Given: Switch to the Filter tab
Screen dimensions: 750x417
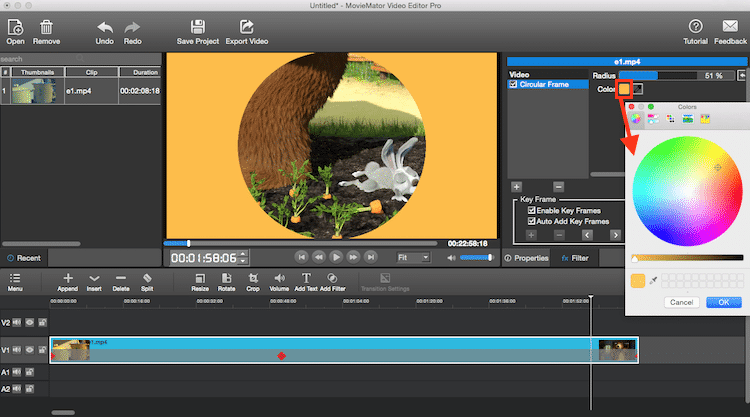Looking at the screenshot, I should tap(575, 258).
